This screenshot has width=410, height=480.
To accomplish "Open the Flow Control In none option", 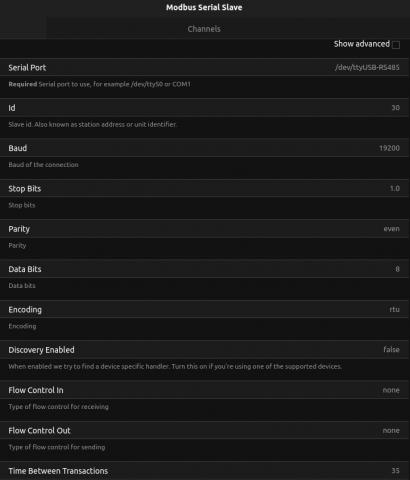I will (x=391, y=390).
